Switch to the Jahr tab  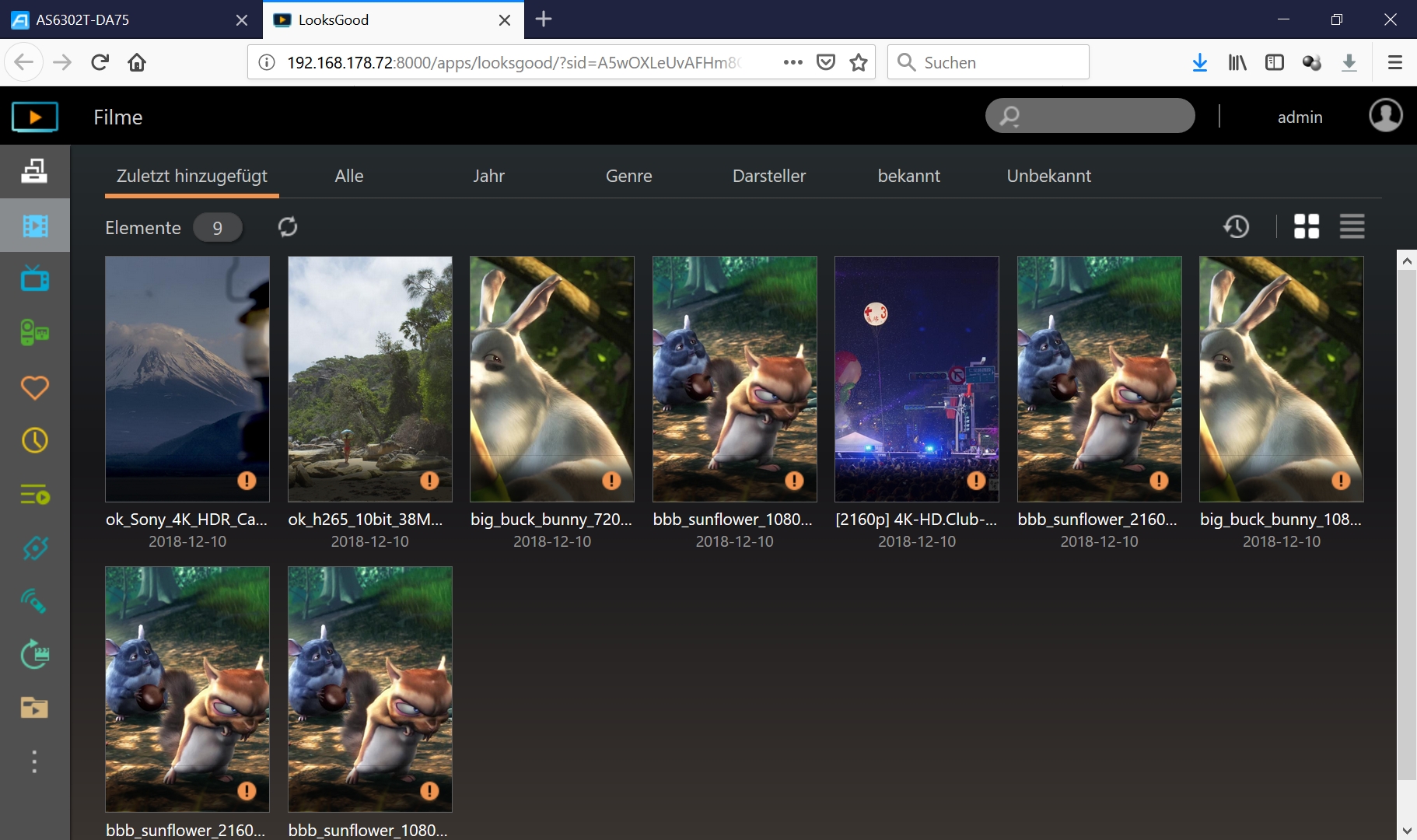(x=488, y=176)
